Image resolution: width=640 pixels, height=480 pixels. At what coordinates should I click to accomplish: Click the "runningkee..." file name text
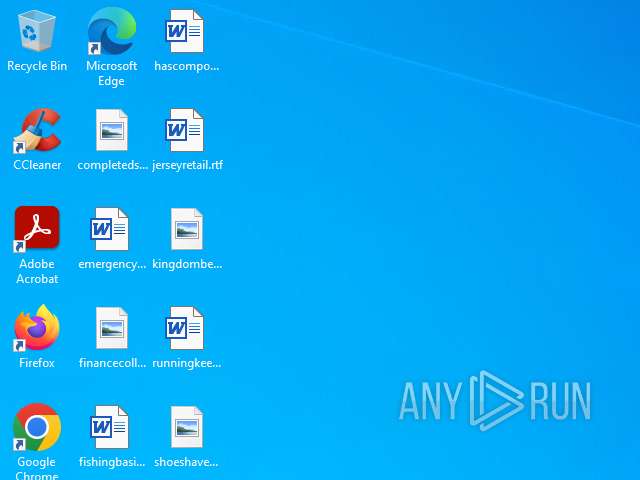187,363
